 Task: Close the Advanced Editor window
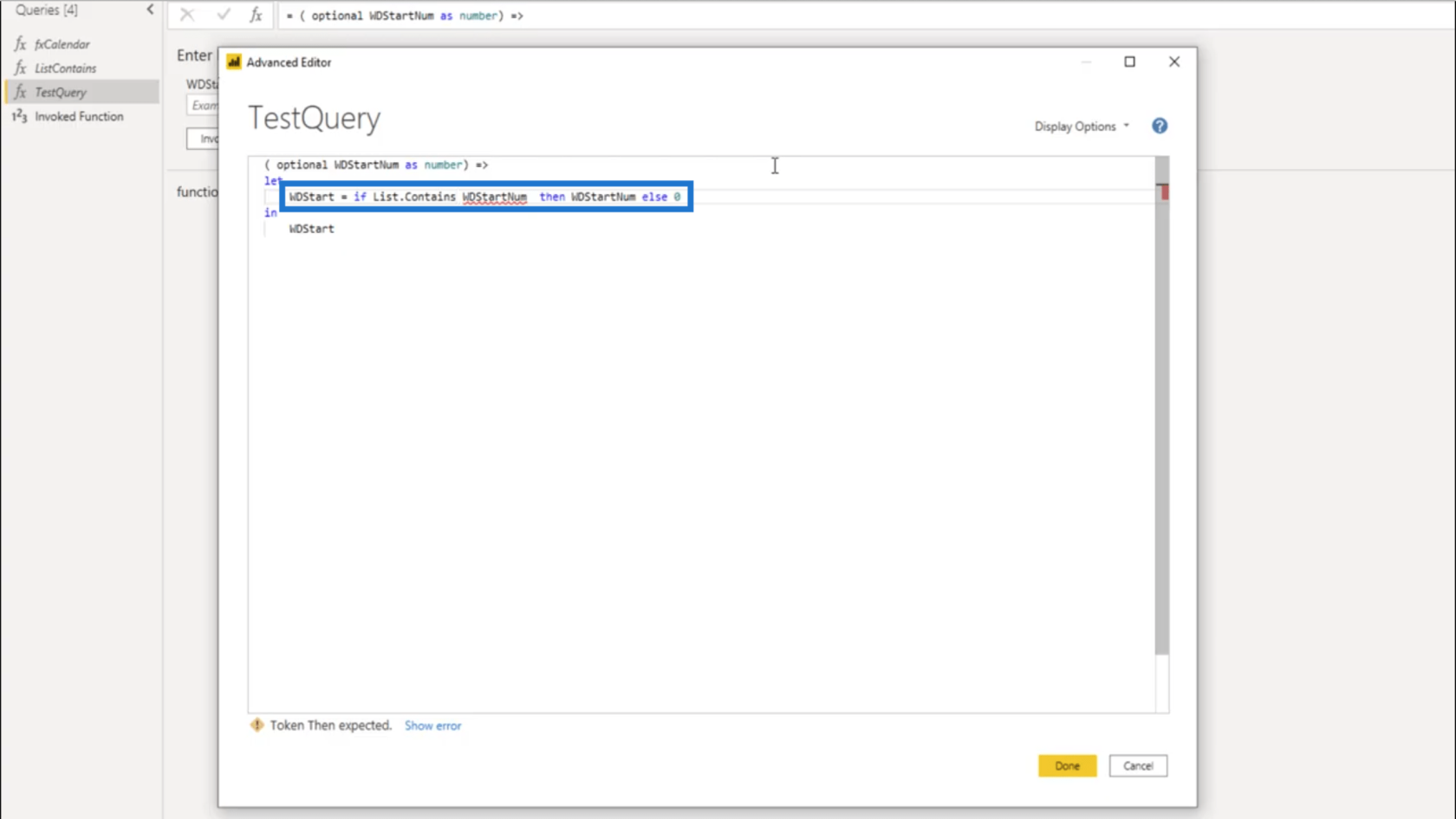coord(1173,62)
